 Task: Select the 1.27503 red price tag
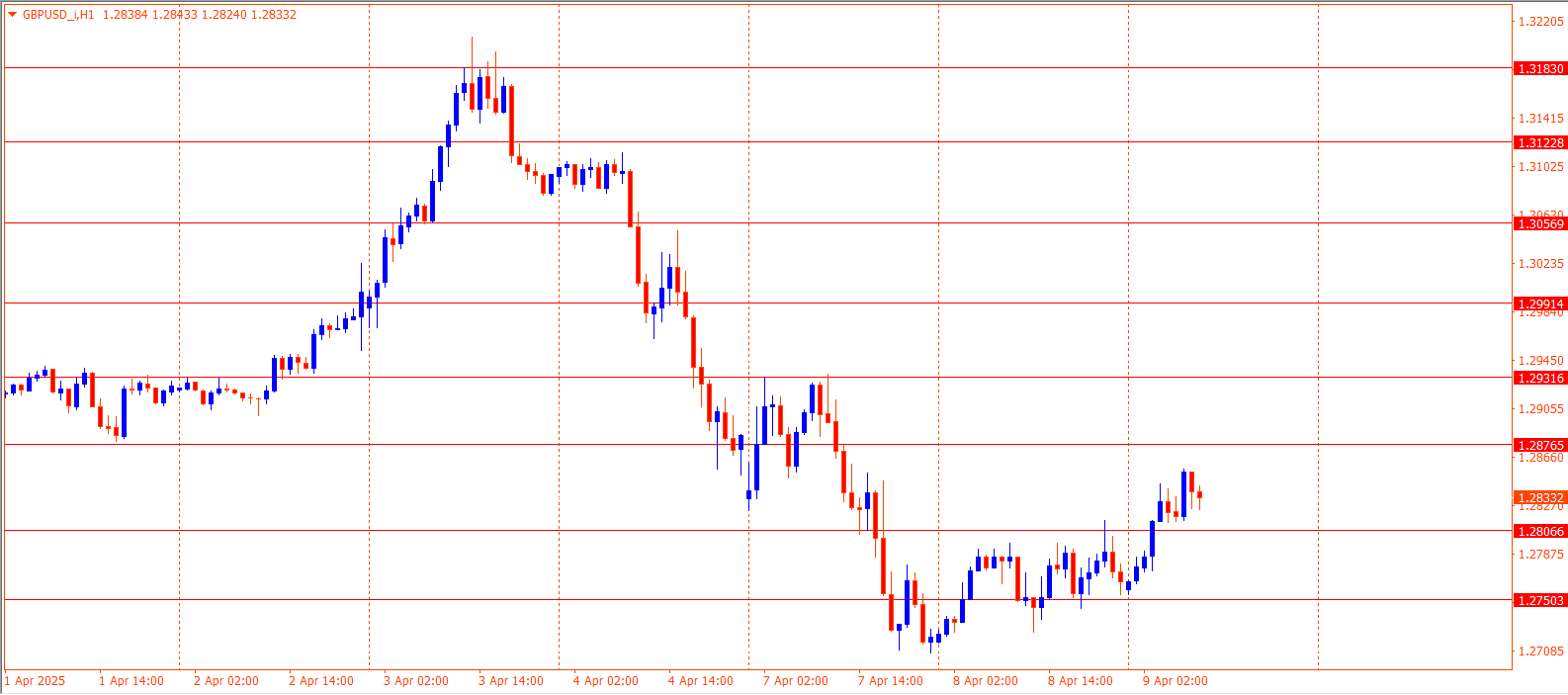tap(1540, 600)
